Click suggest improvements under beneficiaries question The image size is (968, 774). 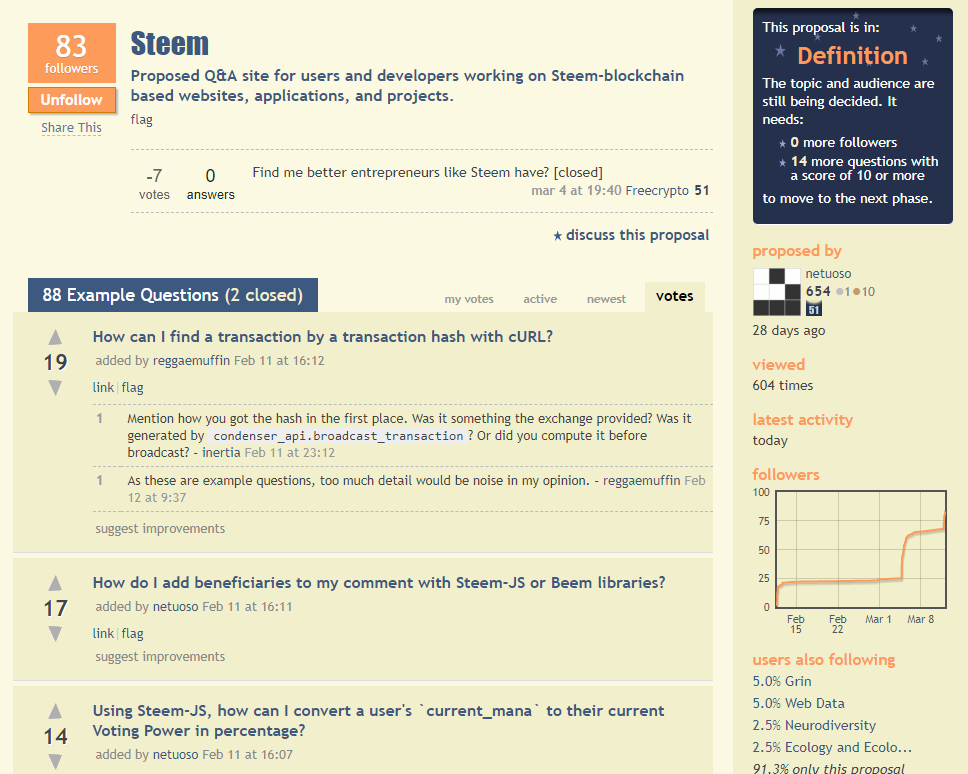(x=160, y=657)
